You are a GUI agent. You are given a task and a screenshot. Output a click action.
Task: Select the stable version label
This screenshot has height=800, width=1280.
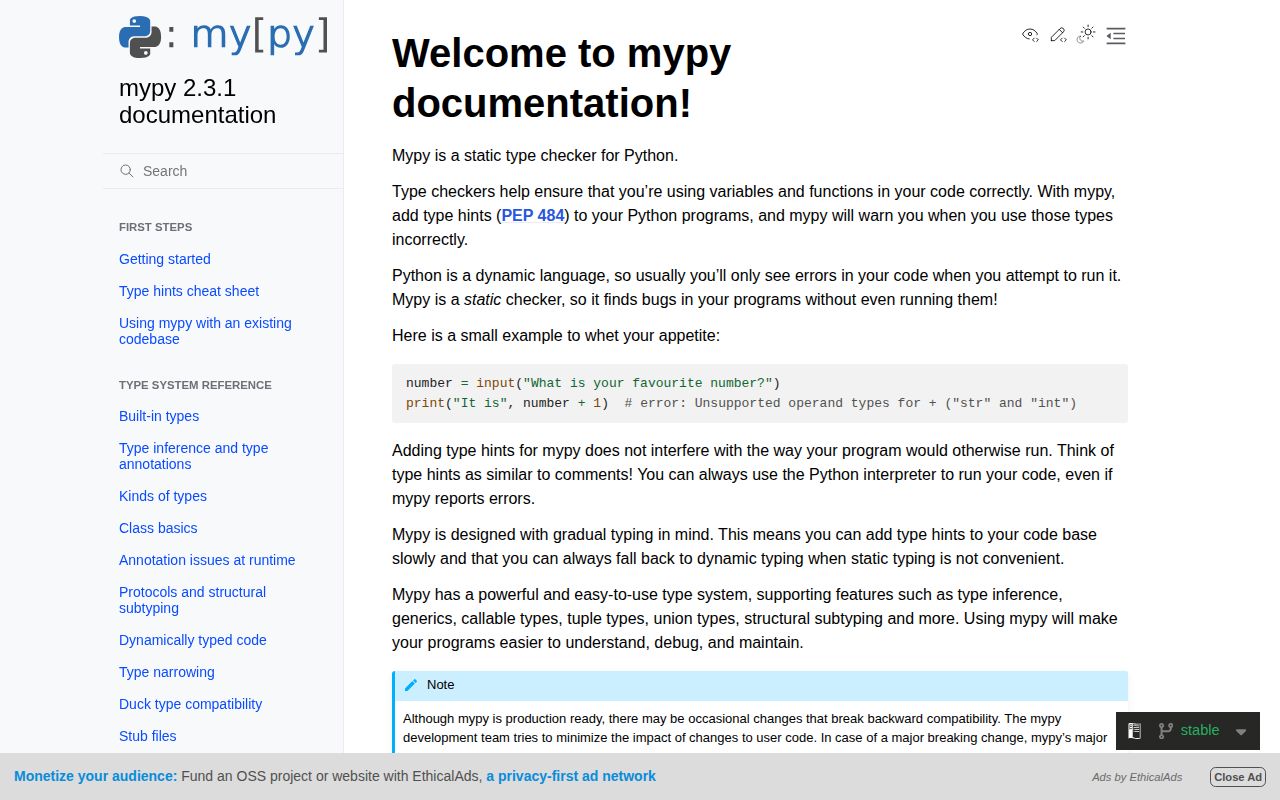pos(1200,730)
